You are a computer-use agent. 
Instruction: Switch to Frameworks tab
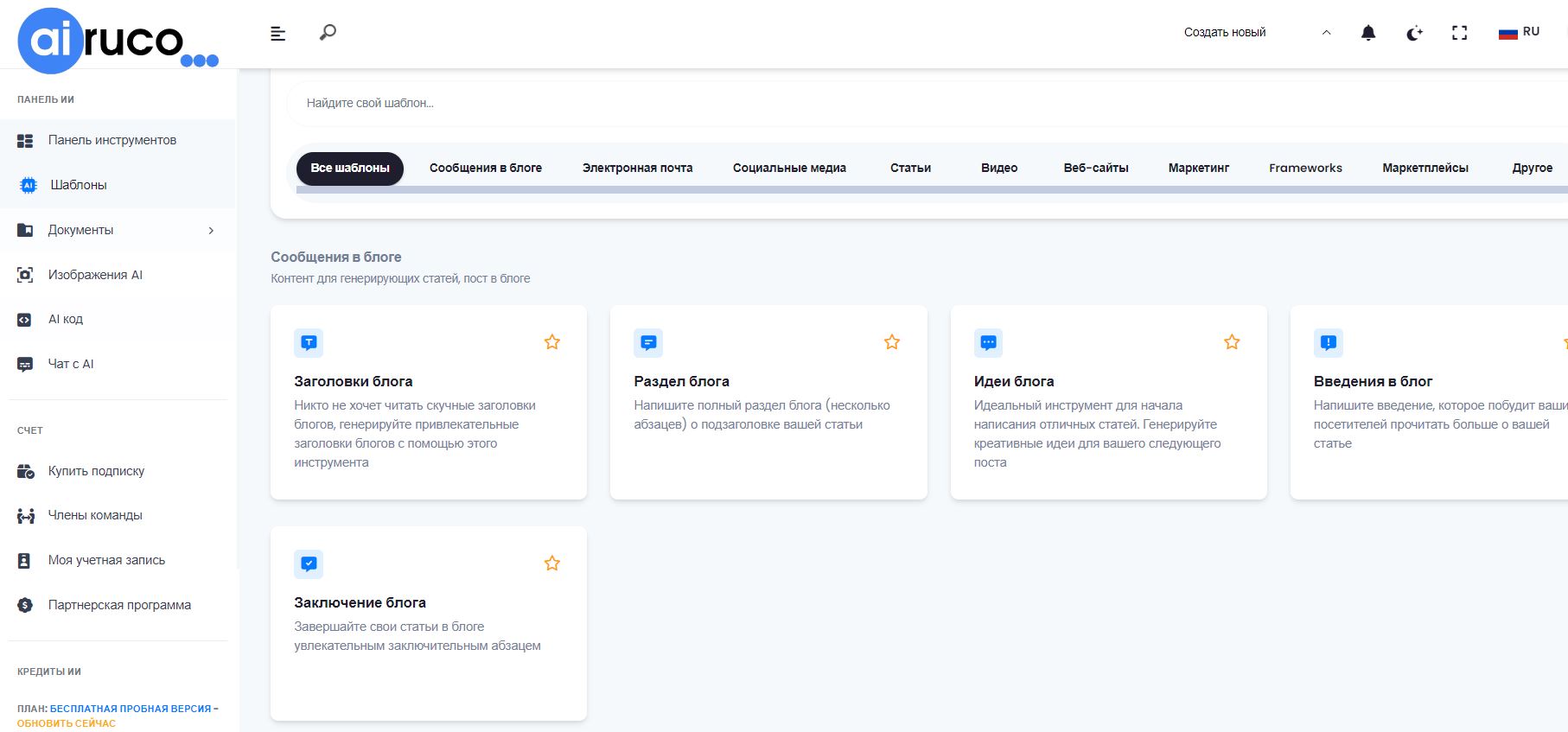(1306, 168)
